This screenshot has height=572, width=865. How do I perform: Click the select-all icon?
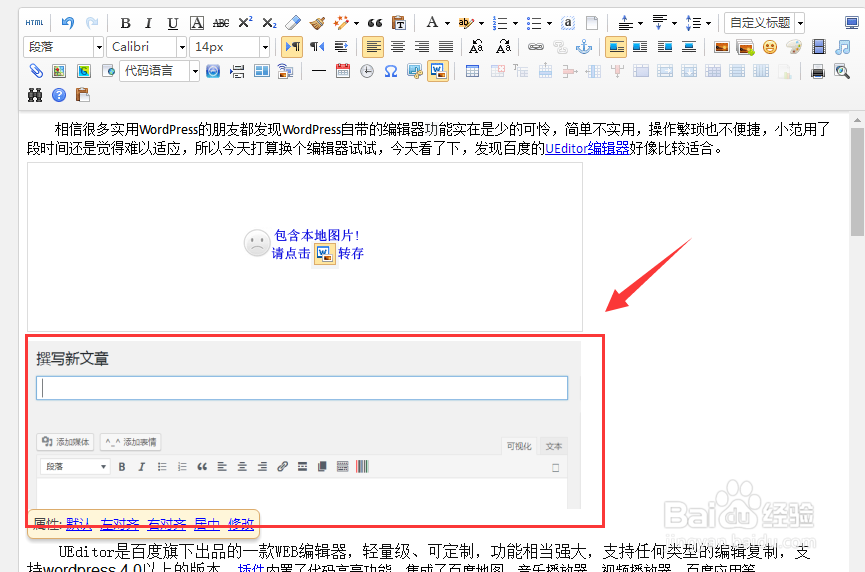(568, 23)
